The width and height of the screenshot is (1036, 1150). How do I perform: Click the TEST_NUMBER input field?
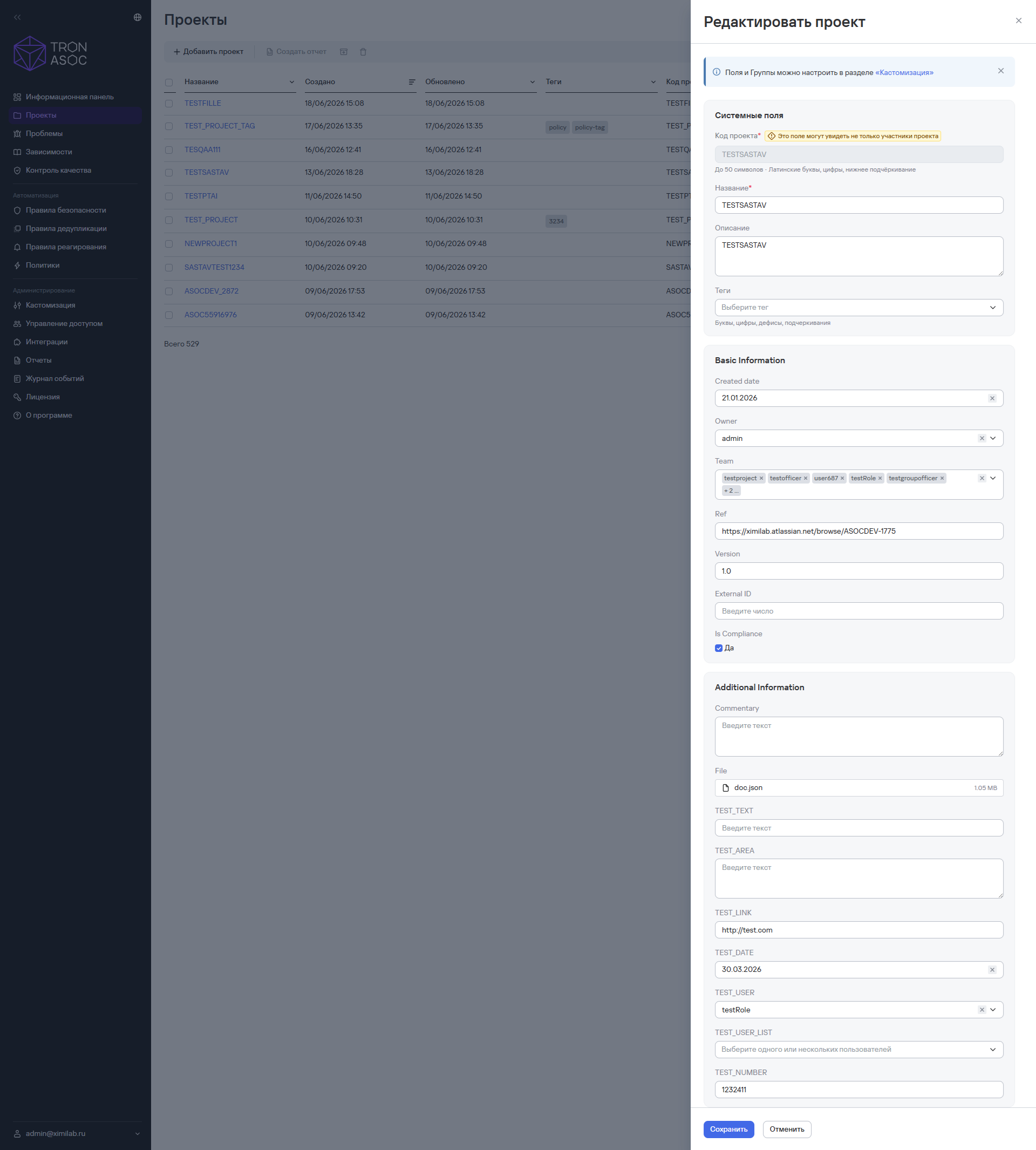(859, 1090)
